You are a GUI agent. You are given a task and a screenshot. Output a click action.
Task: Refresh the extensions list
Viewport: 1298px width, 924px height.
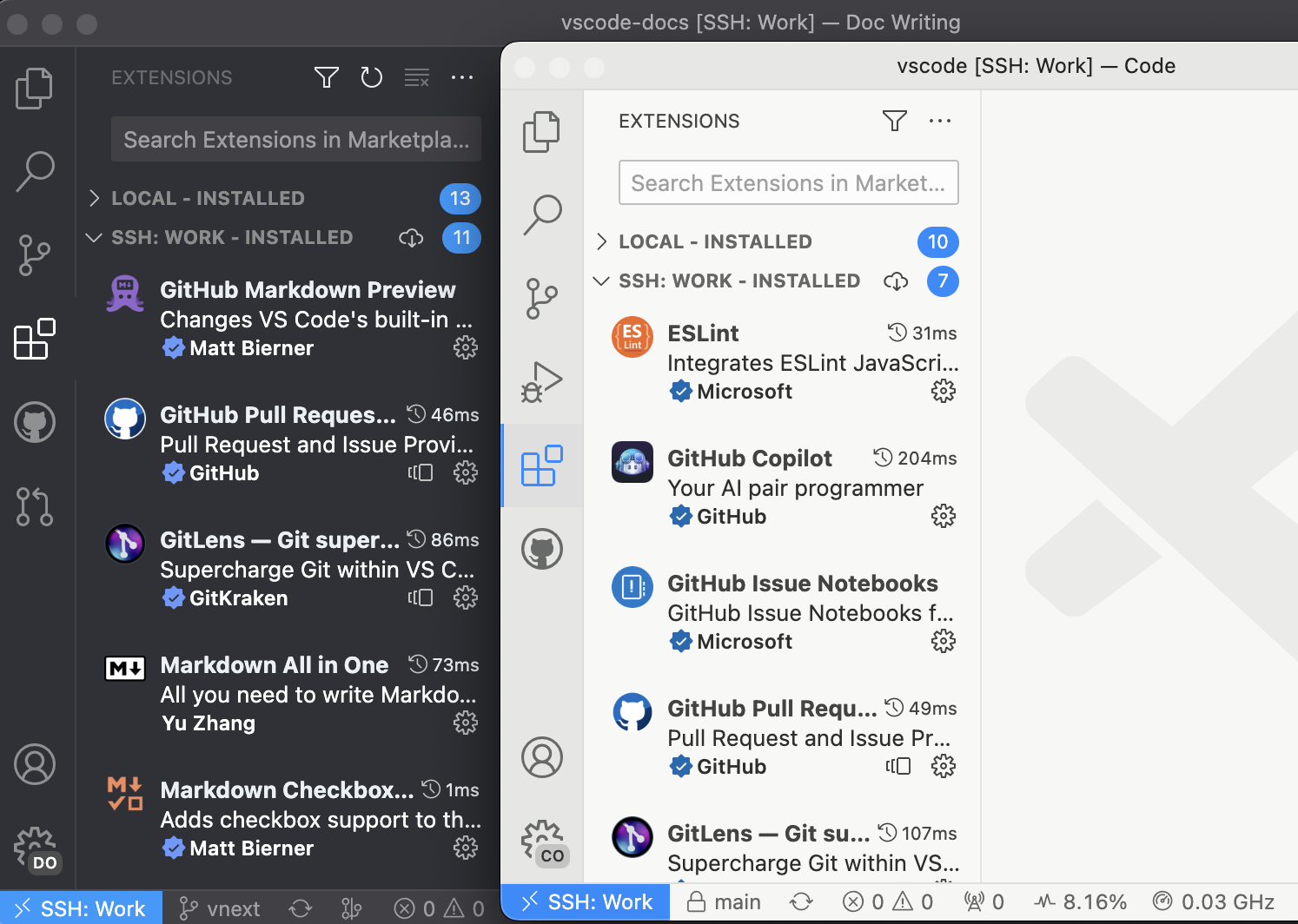[x=372, y=77]
